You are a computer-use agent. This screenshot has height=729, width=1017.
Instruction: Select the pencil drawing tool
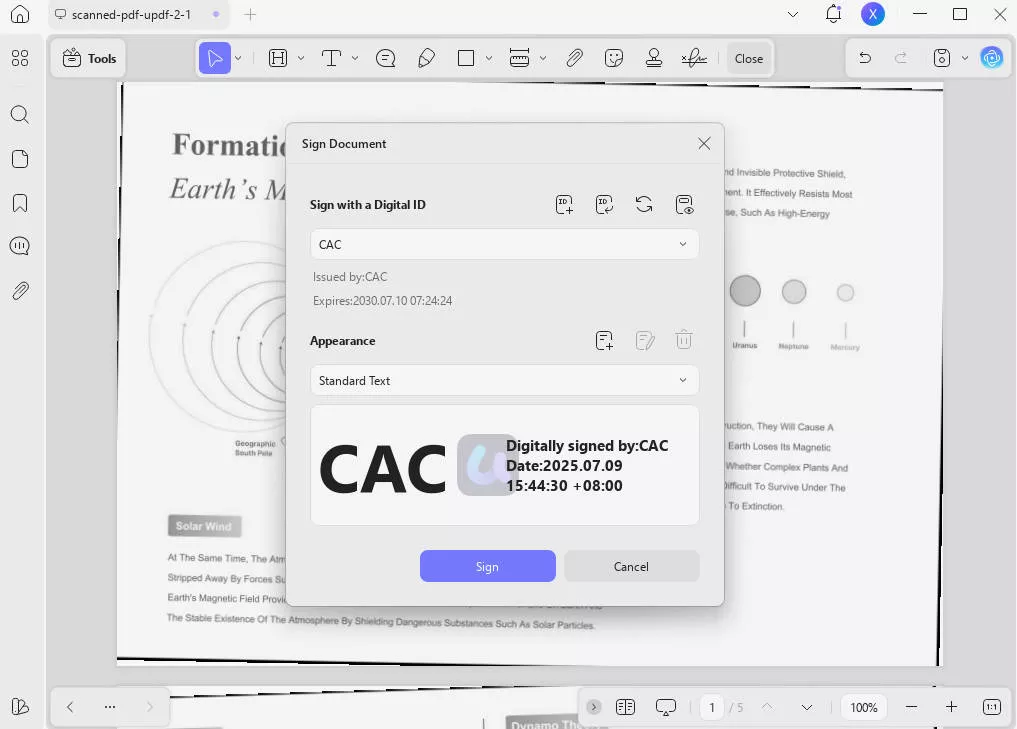point(426,58)
